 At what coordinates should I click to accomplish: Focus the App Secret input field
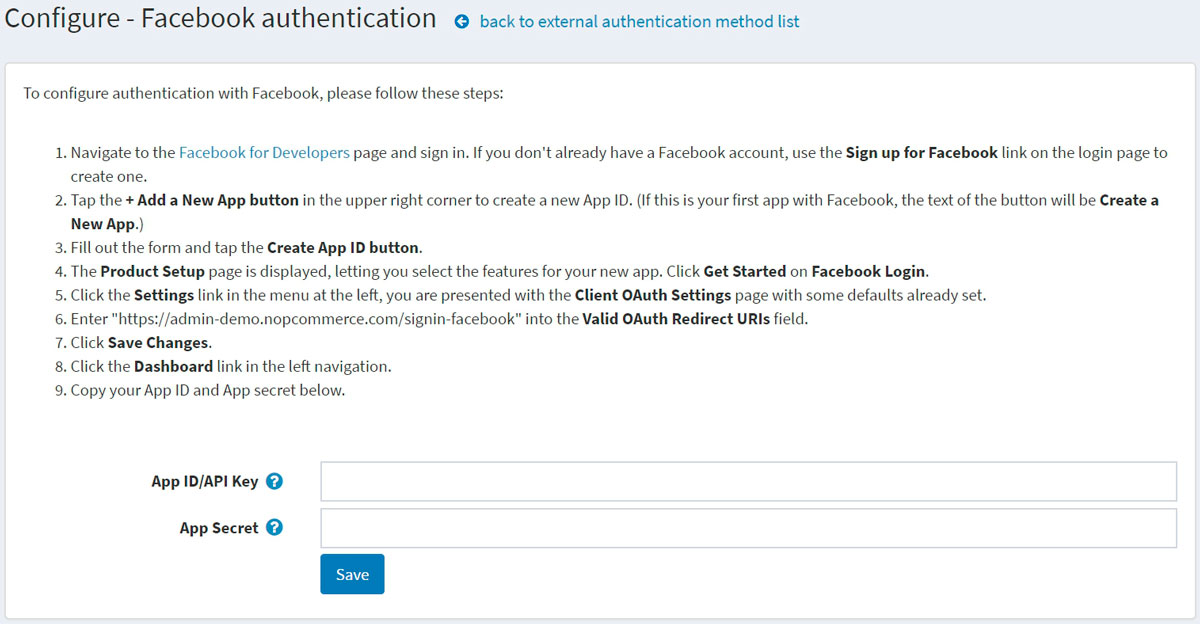748,528
